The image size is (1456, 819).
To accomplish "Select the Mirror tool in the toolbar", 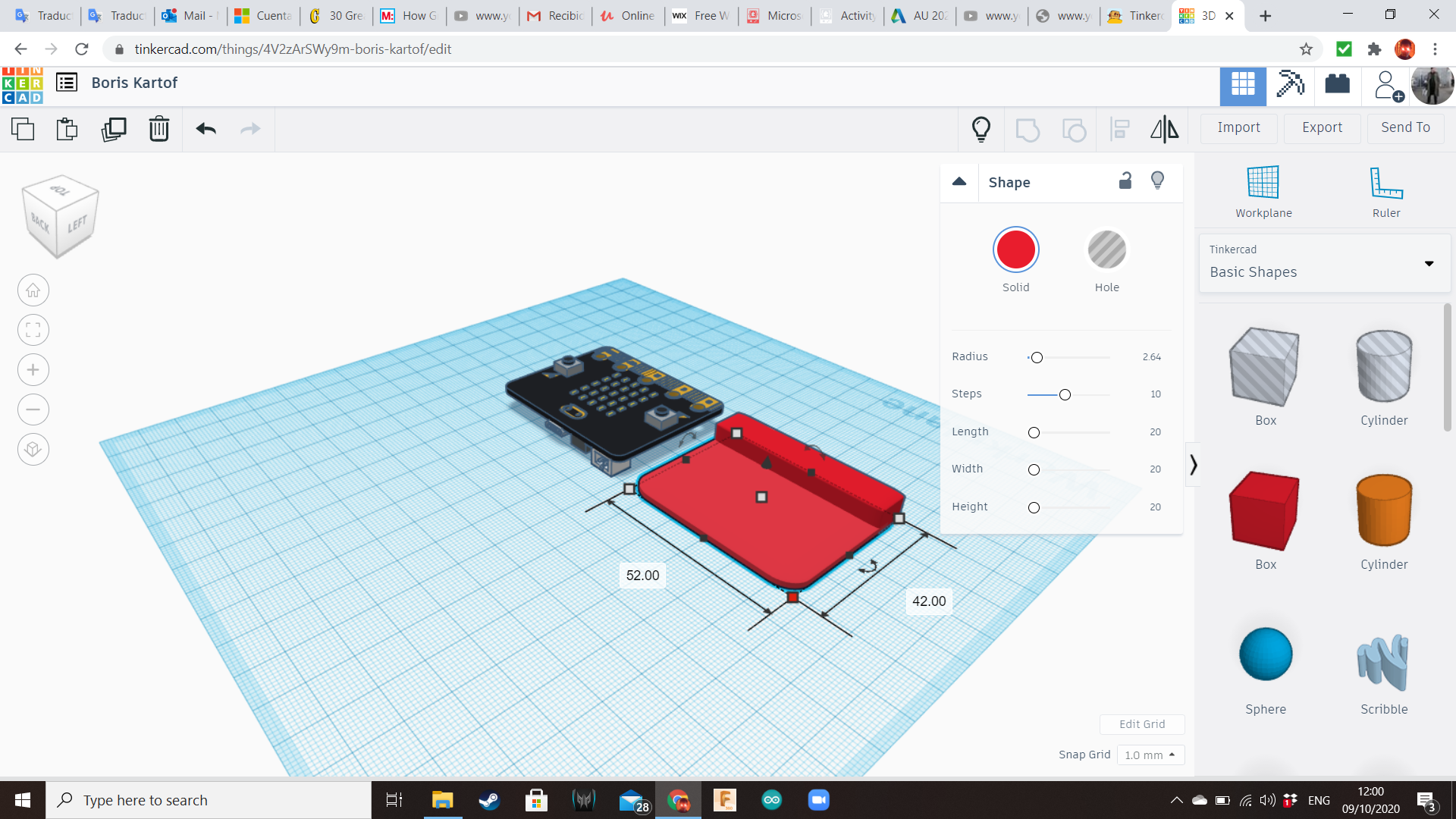I will point(1164,129).
